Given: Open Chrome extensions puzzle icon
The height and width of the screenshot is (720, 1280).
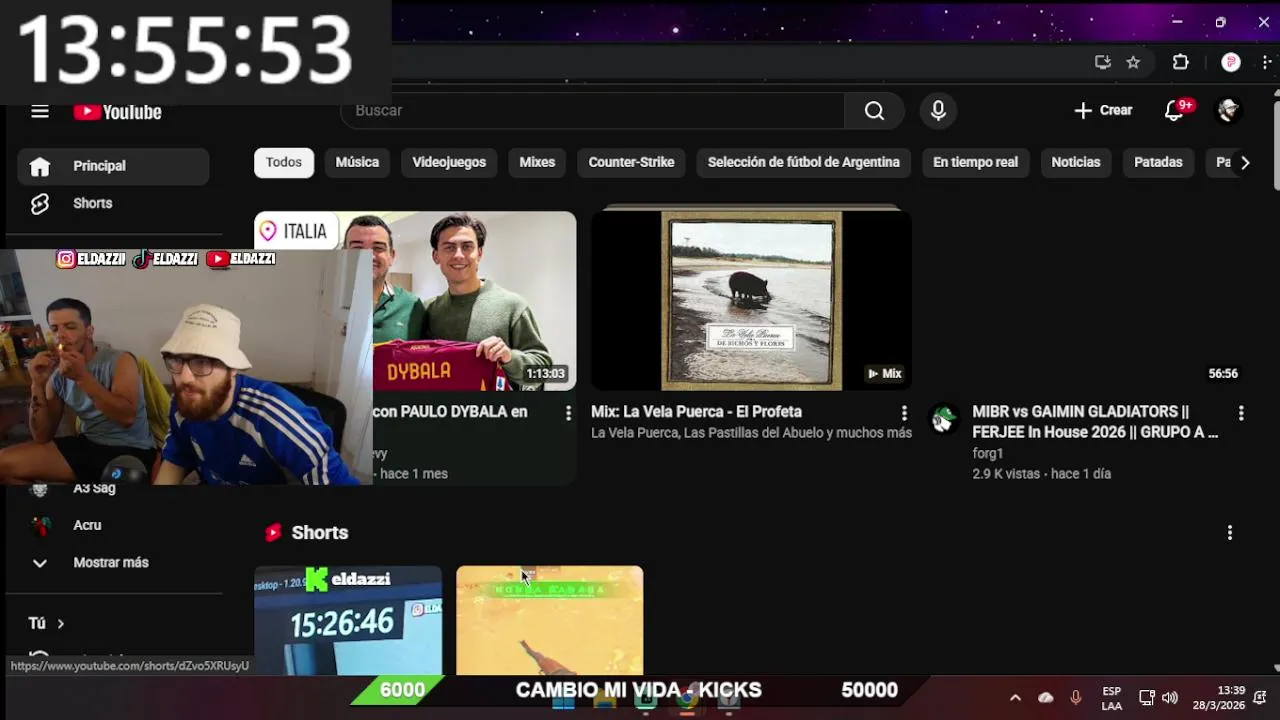Looking at the screenshot, I should (x=1181, y=62).
